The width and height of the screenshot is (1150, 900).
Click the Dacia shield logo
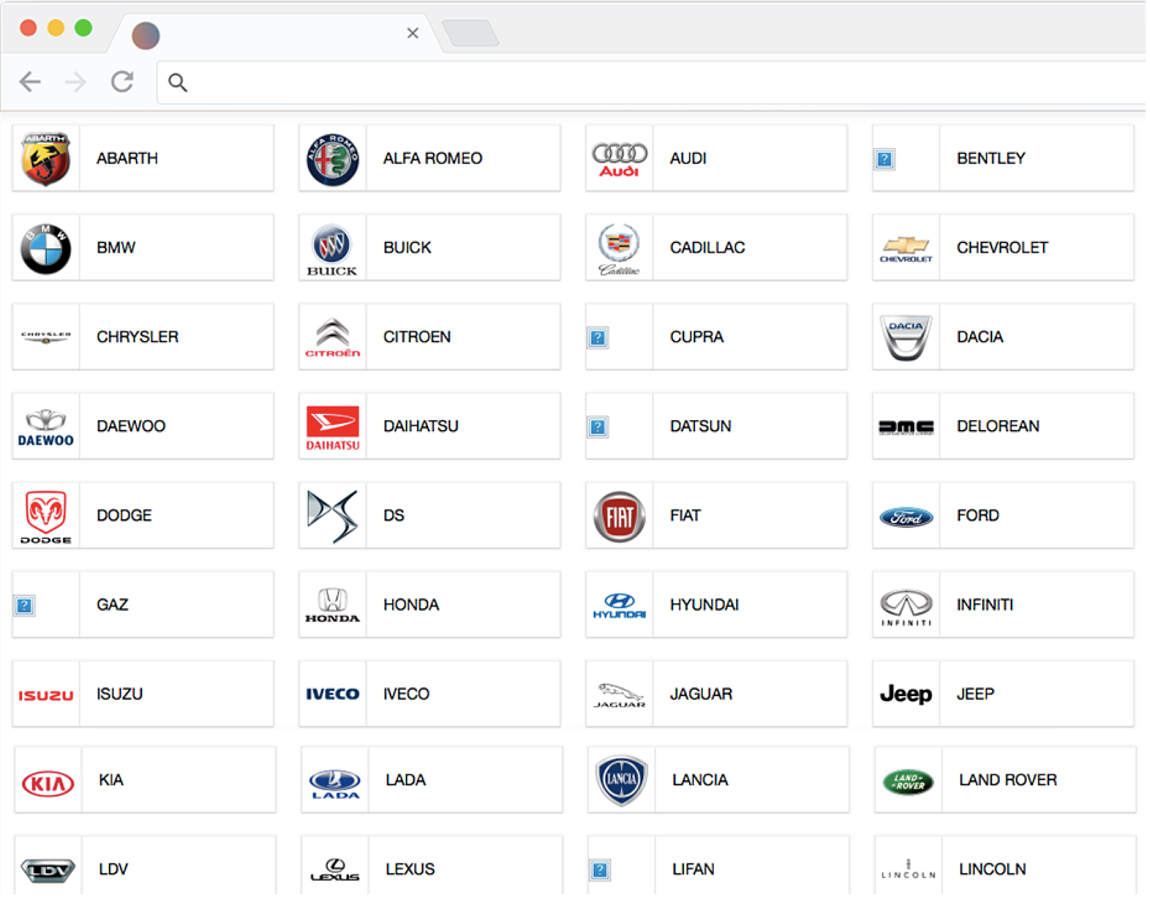pyautogui.click(x=906, y=337)
